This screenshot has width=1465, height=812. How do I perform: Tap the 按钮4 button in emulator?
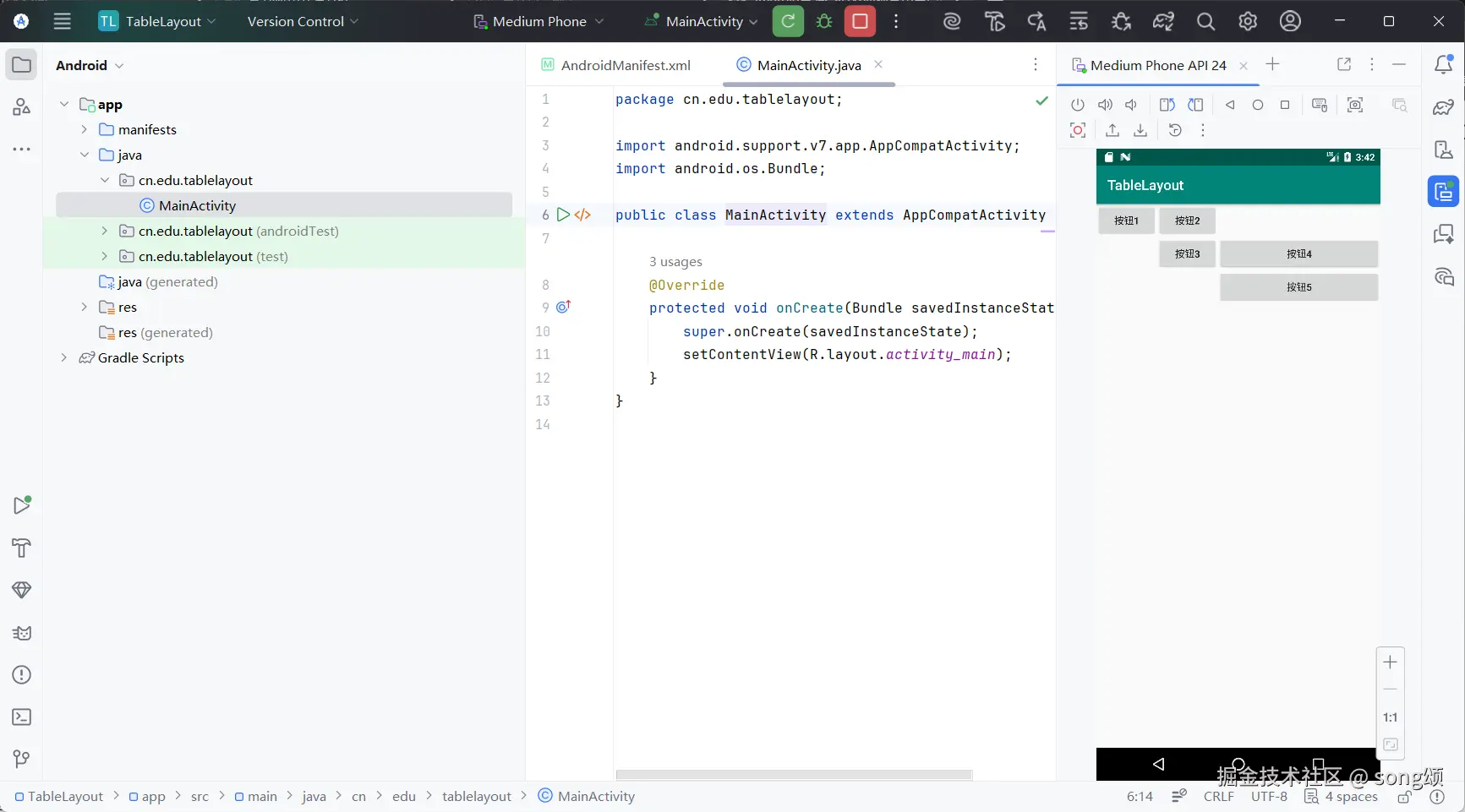pyautogui.click(x=1298, y=253)
